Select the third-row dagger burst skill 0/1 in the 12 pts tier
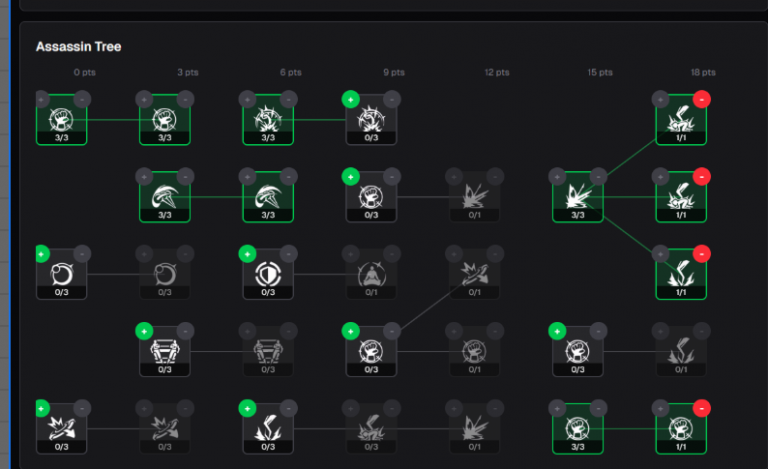The image size is (768, 469). [475, 274]
